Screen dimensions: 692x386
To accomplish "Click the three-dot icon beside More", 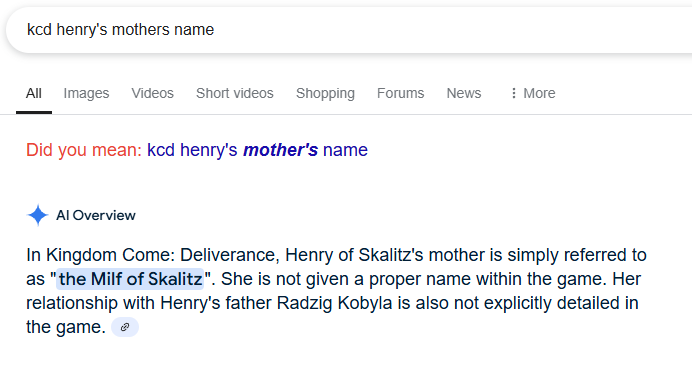I will click(x=513, y=93).
